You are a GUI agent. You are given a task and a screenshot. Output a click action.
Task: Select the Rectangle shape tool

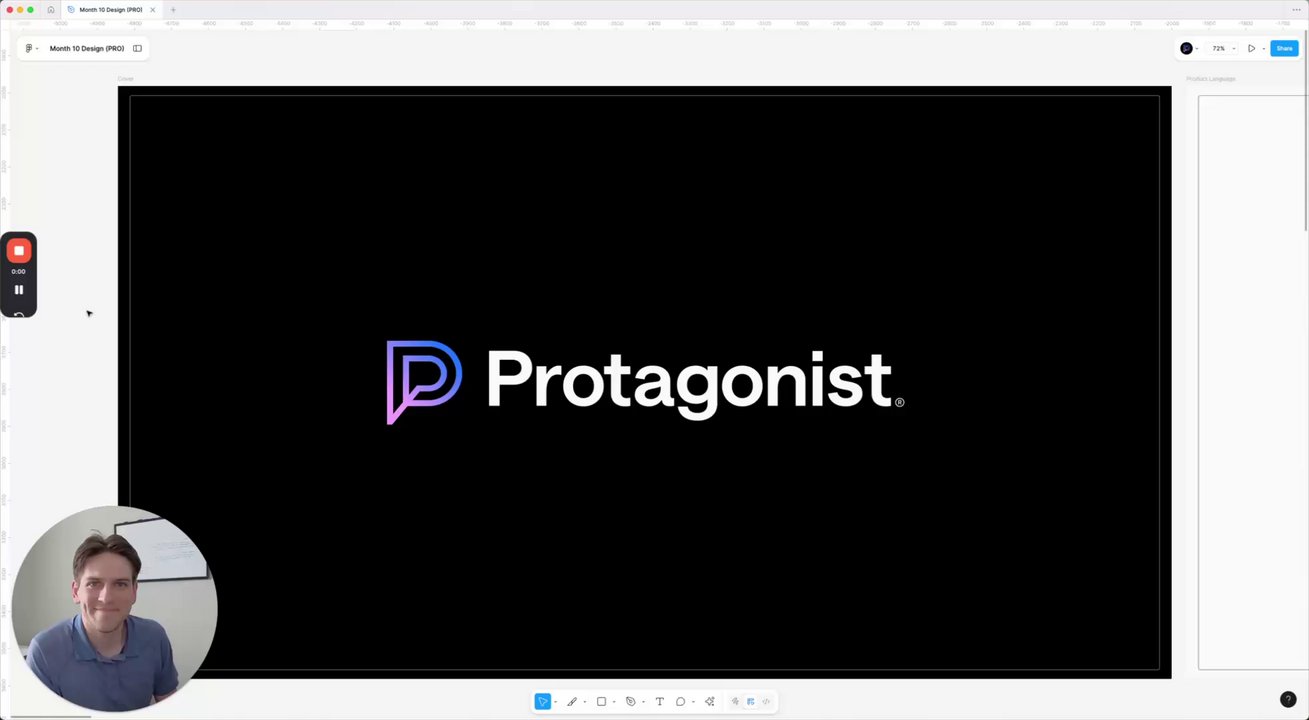click(601, 702)
